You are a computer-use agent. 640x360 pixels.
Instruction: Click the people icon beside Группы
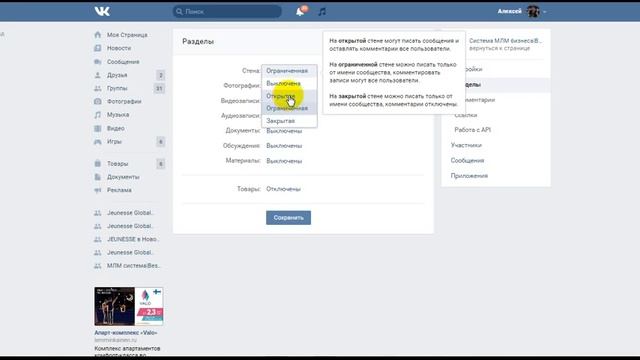98,88
